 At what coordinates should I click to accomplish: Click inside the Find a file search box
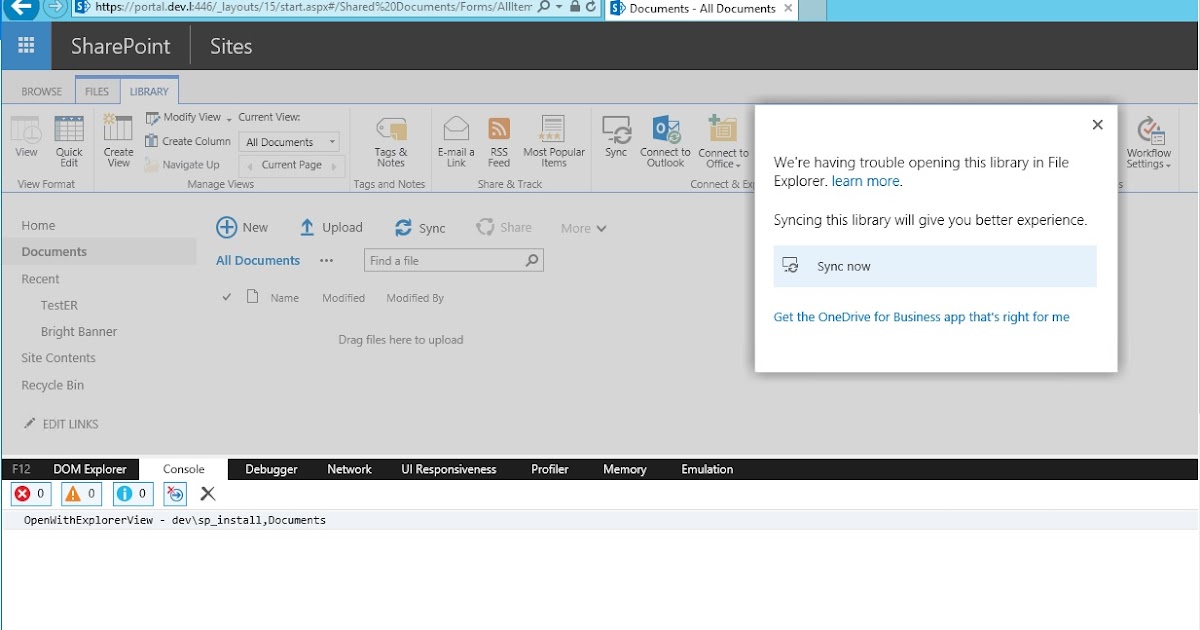click(445, 260)
